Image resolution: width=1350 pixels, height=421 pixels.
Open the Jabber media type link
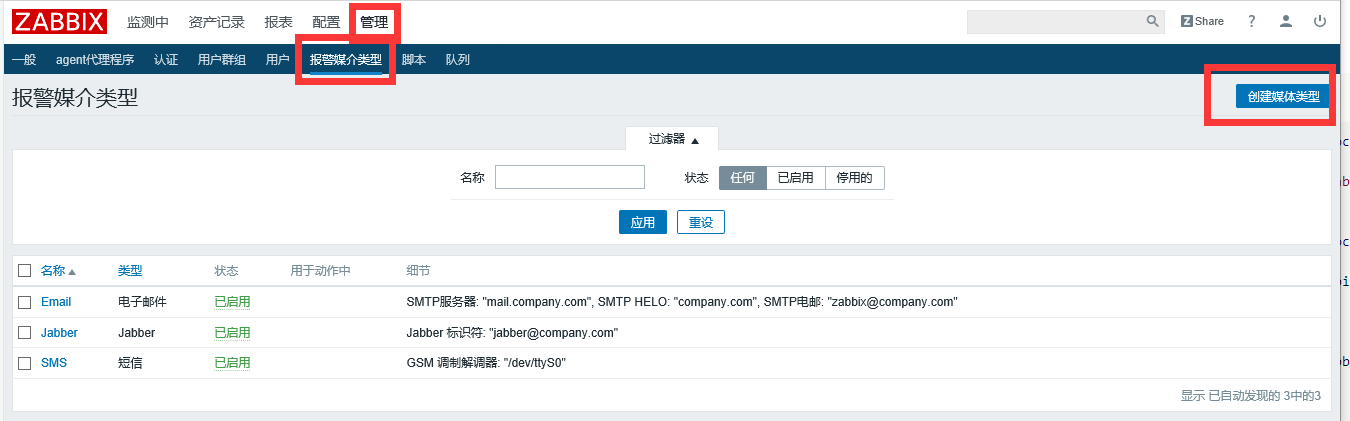[59, 333]
